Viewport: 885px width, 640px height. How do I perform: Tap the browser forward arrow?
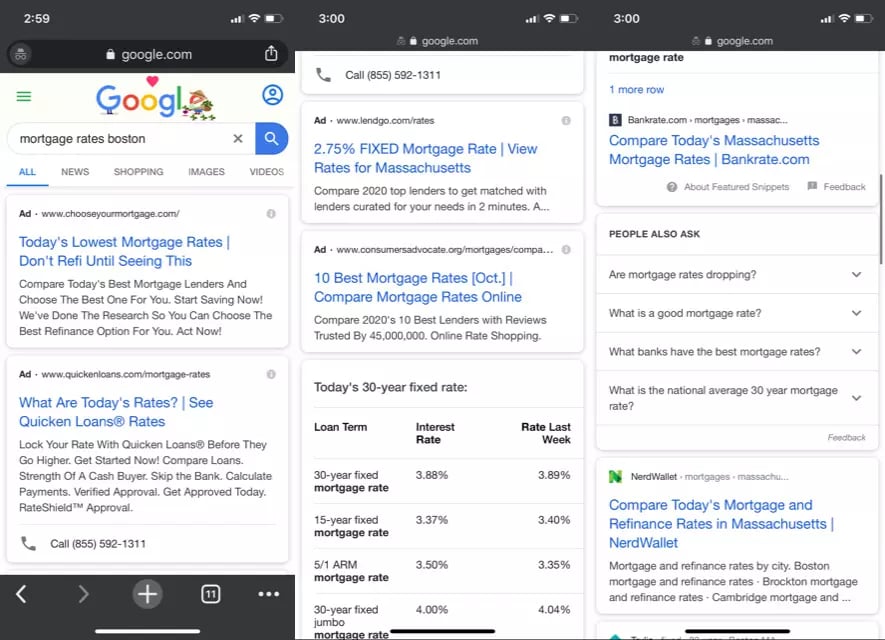click(84, 594)
